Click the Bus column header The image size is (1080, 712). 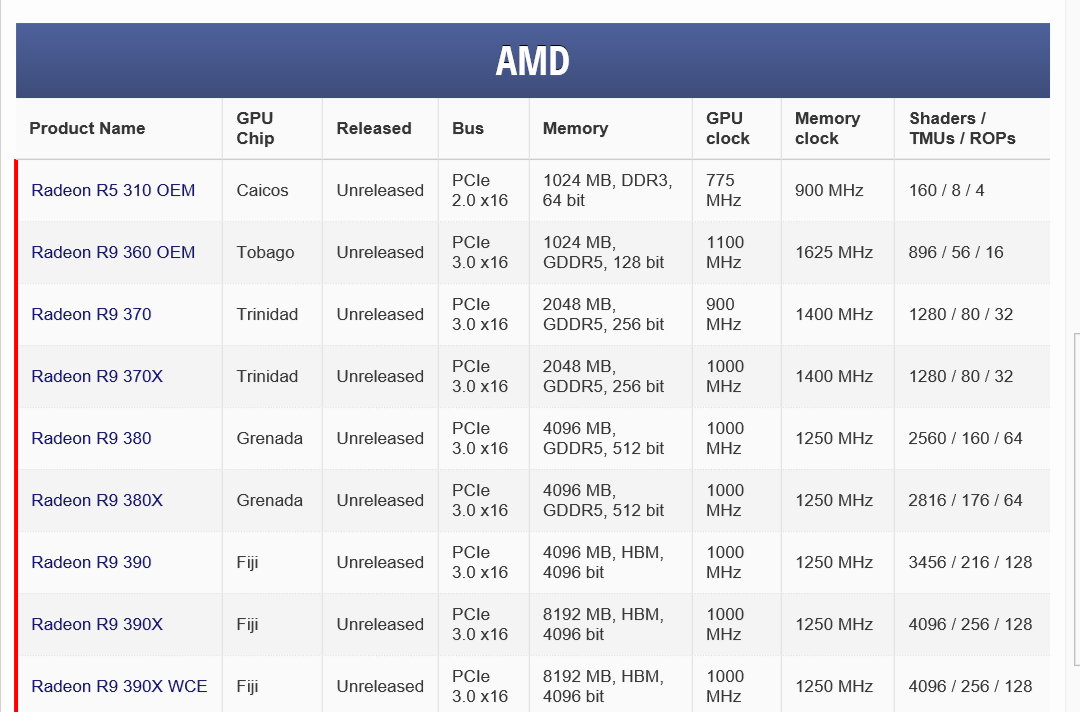[468, 128]
